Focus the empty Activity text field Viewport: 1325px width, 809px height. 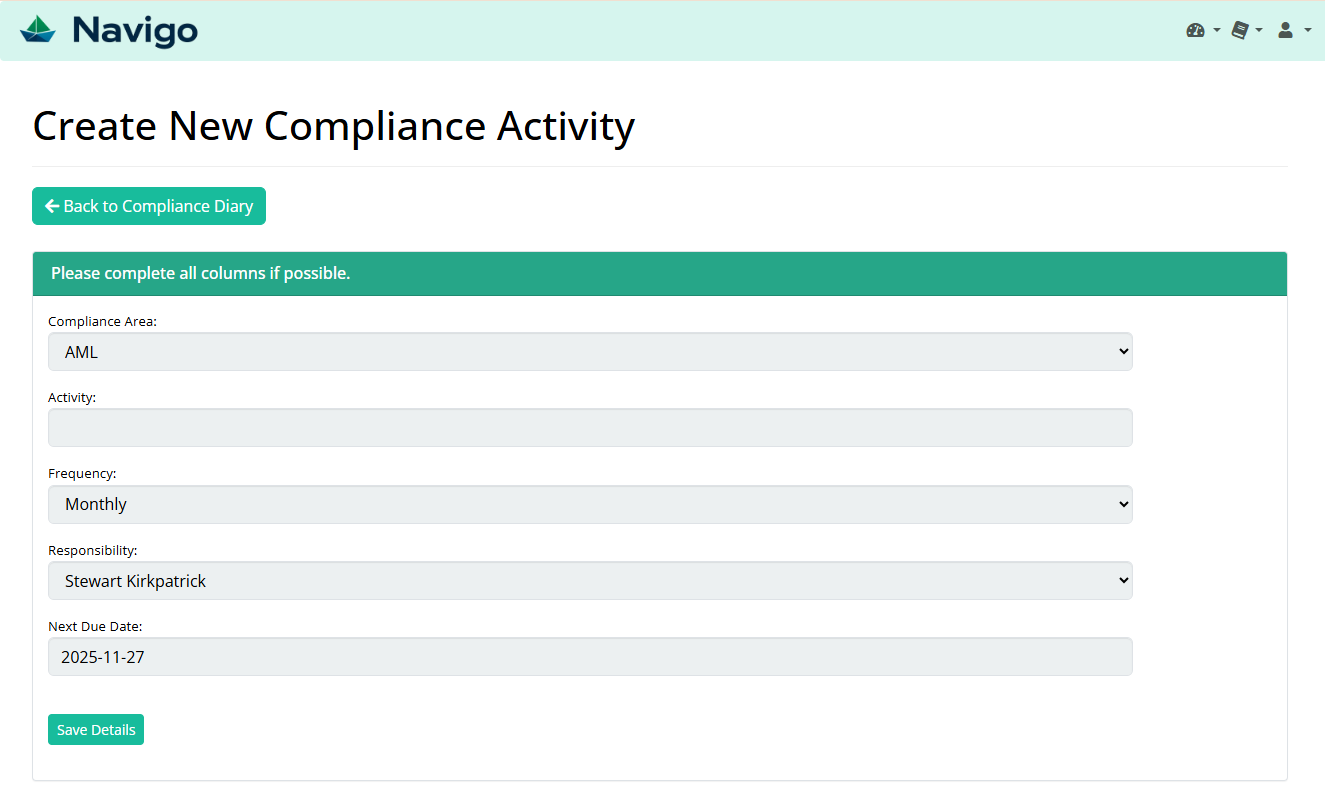click(590, 428)
